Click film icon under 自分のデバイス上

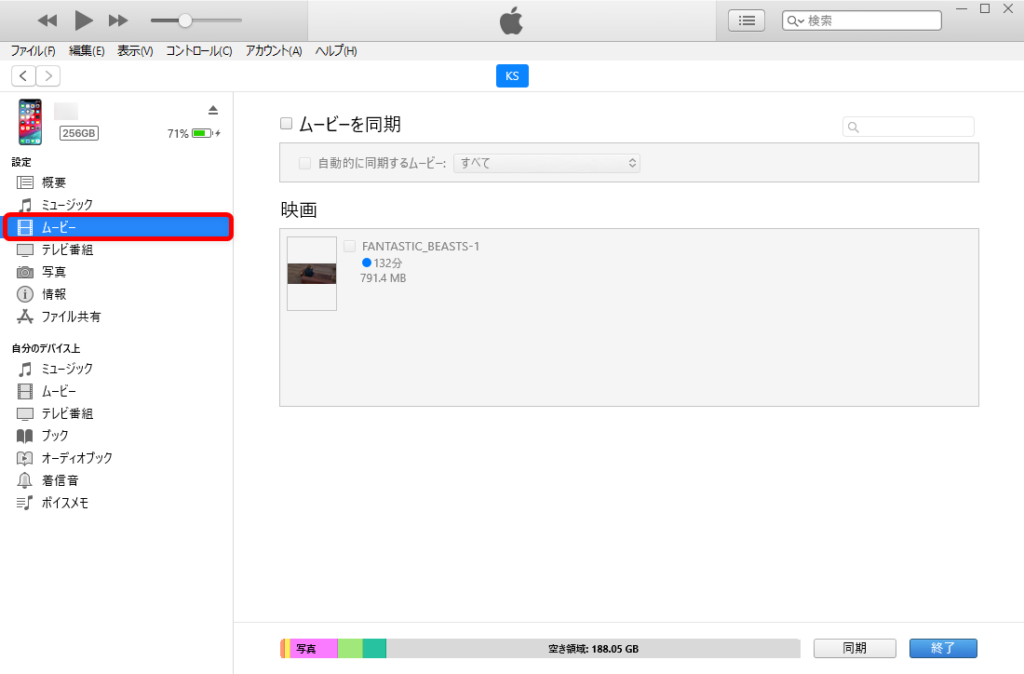click(25, 391)
